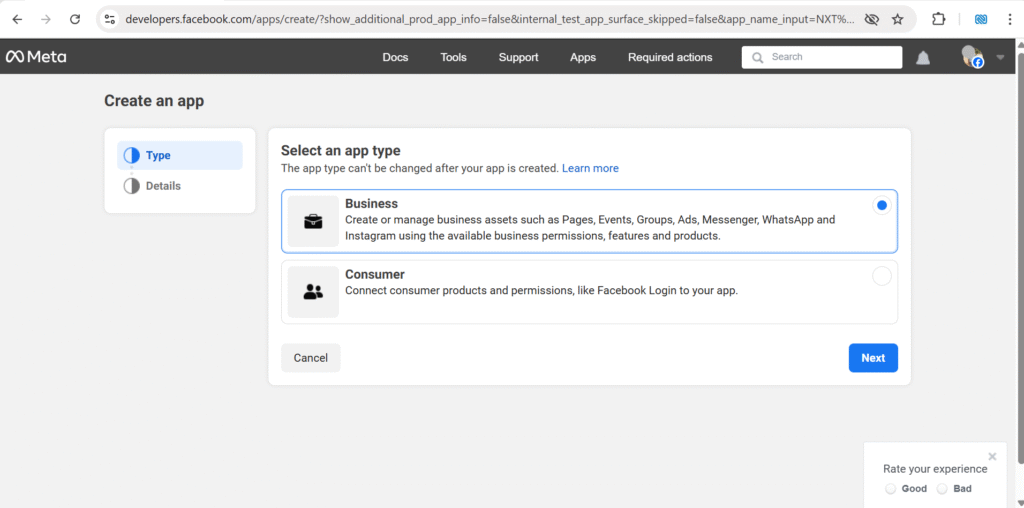Click the site information icon in address bar
The image size is (1024, 508).
110,19
